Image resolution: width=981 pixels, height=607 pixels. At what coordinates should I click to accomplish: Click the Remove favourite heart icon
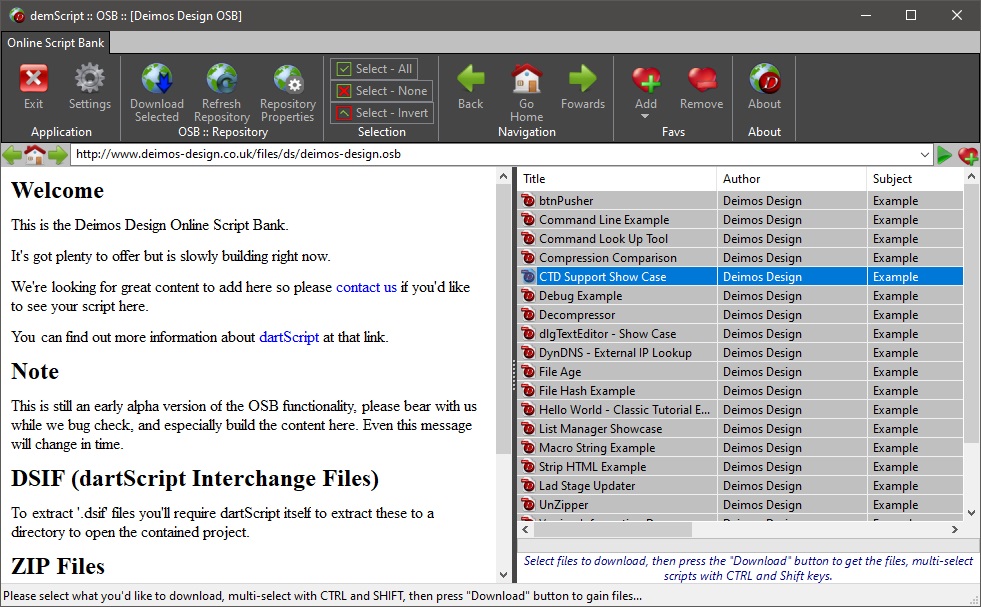point(702,79)
